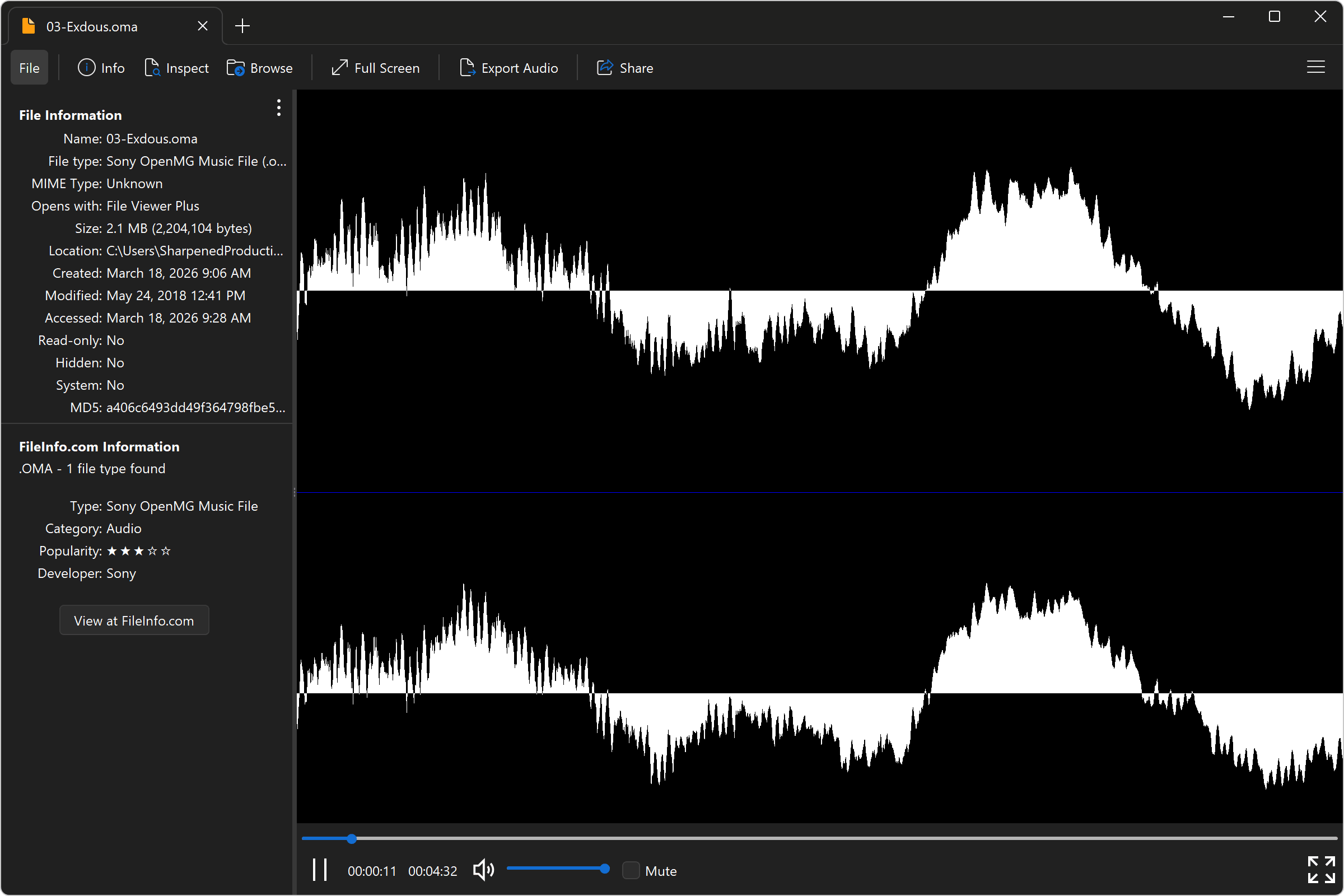Screen dimensions: 1344x896
Task: Click Modified May 24, 2018 date
Action: pos(176,296)
